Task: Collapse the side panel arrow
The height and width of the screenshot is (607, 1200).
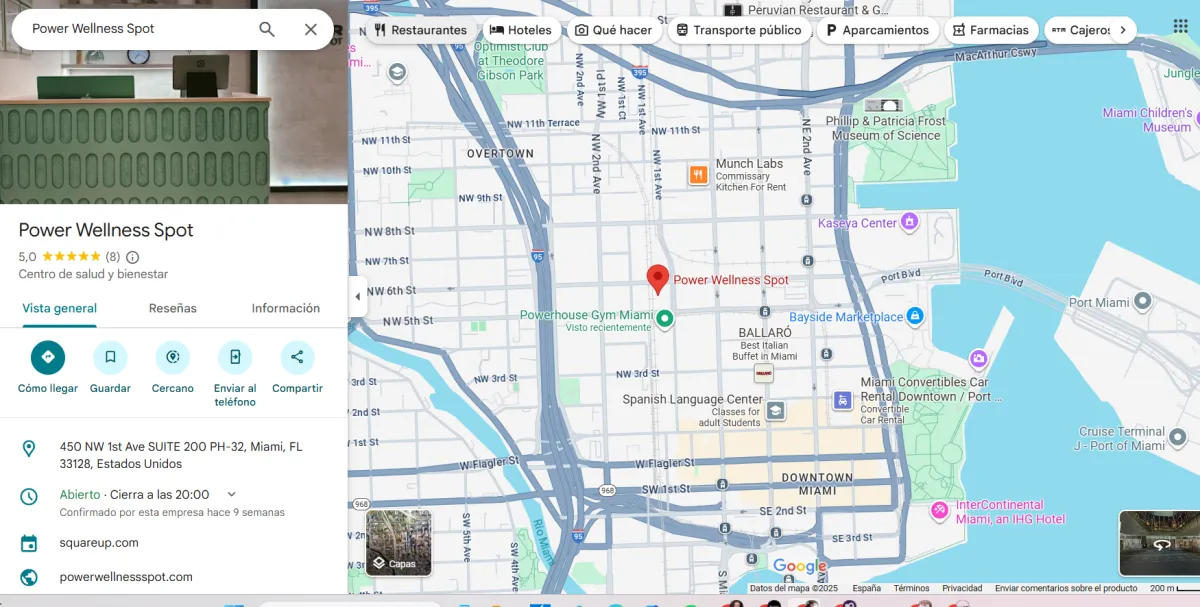Action: 357,296
